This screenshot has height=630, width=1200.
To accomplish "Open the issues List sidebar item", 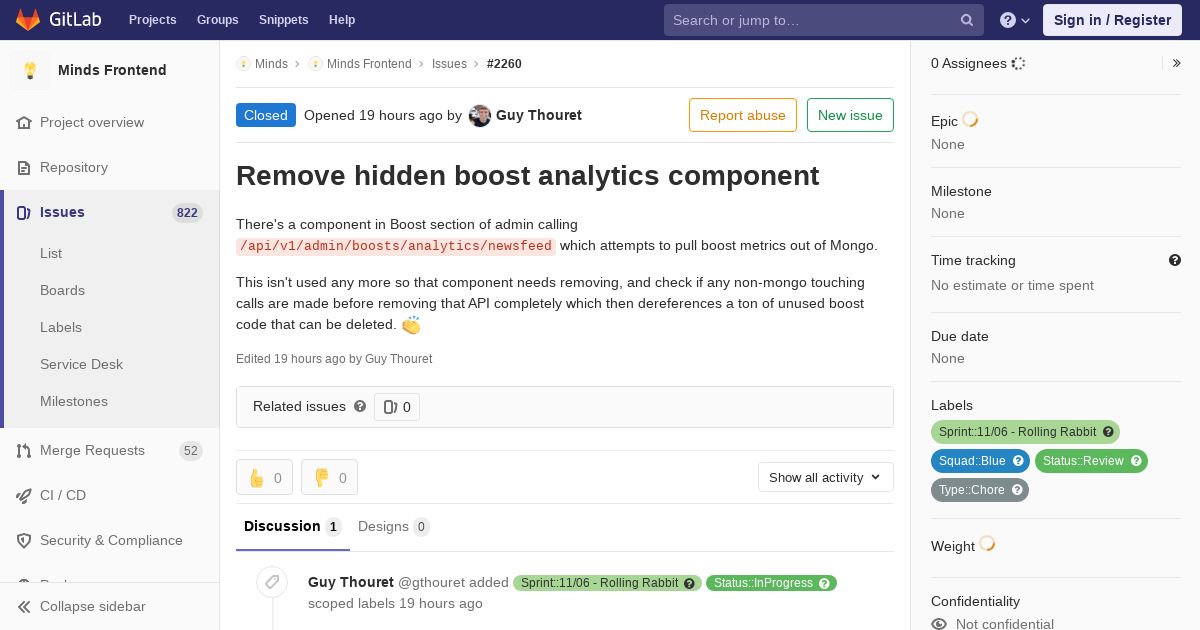I will click(51, 253).
